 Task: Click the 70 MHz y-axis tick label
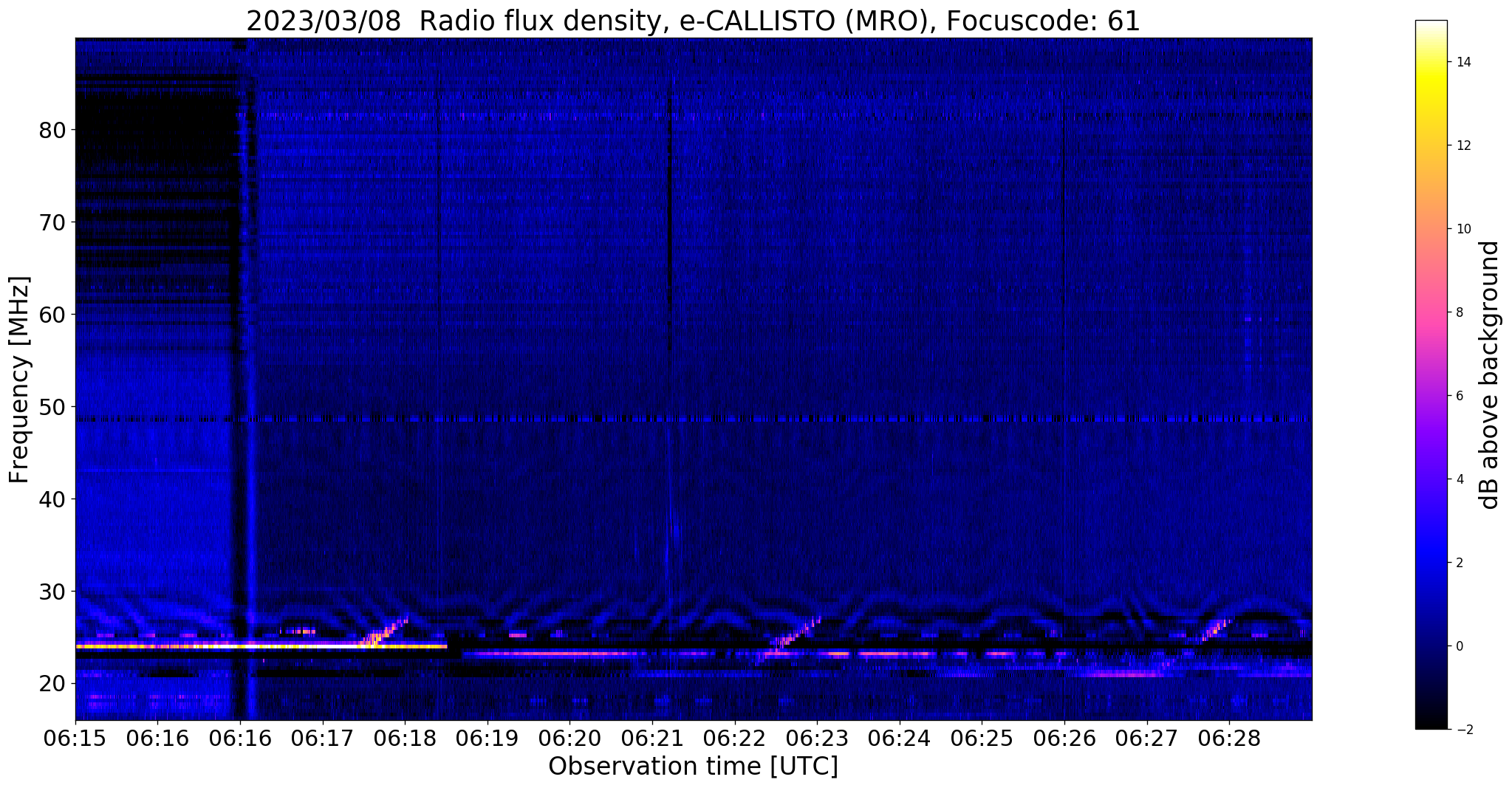click(x=52, y=222)
